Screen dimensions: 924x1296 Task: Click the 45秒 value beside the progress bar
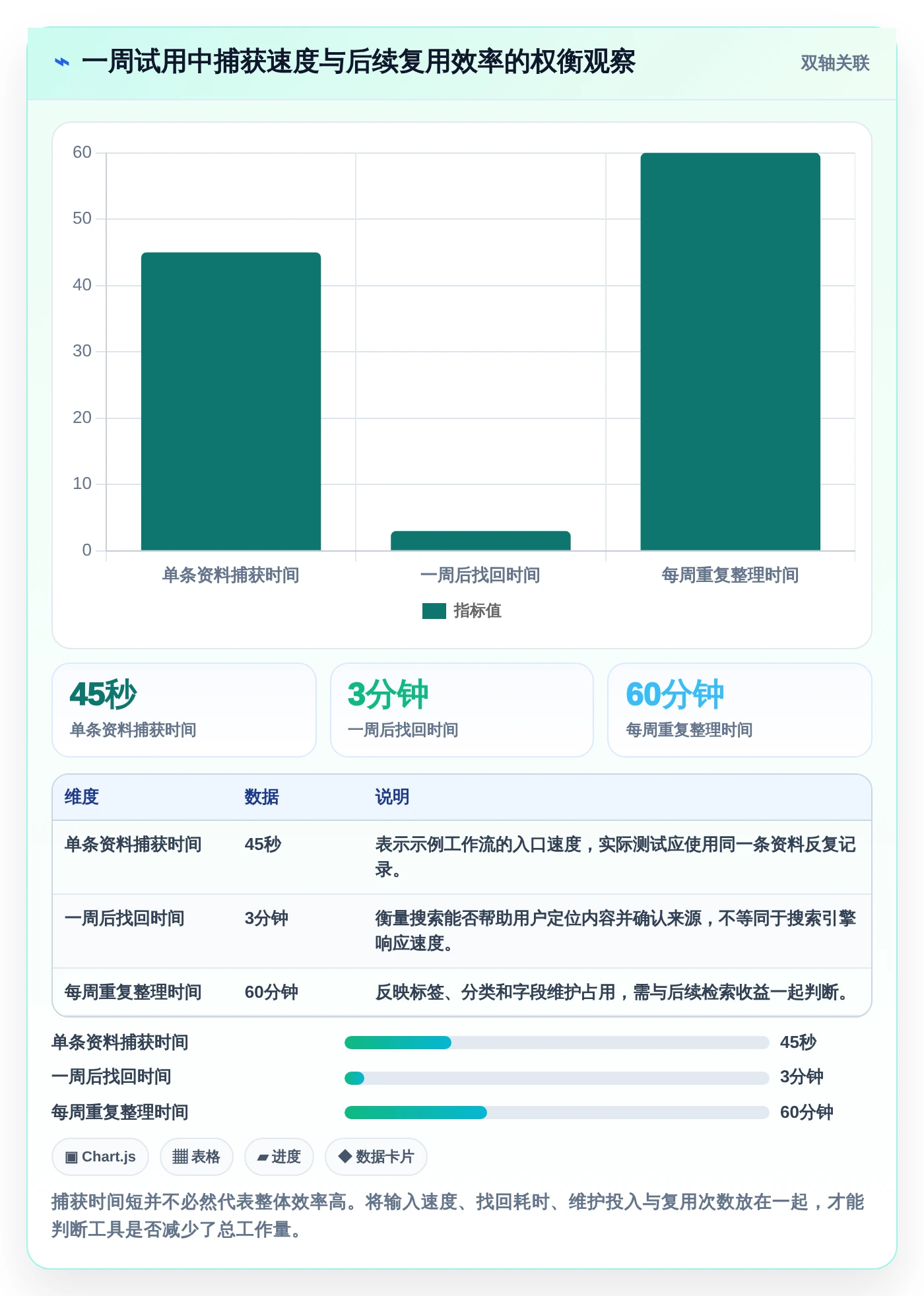[x=799, y=1043]
